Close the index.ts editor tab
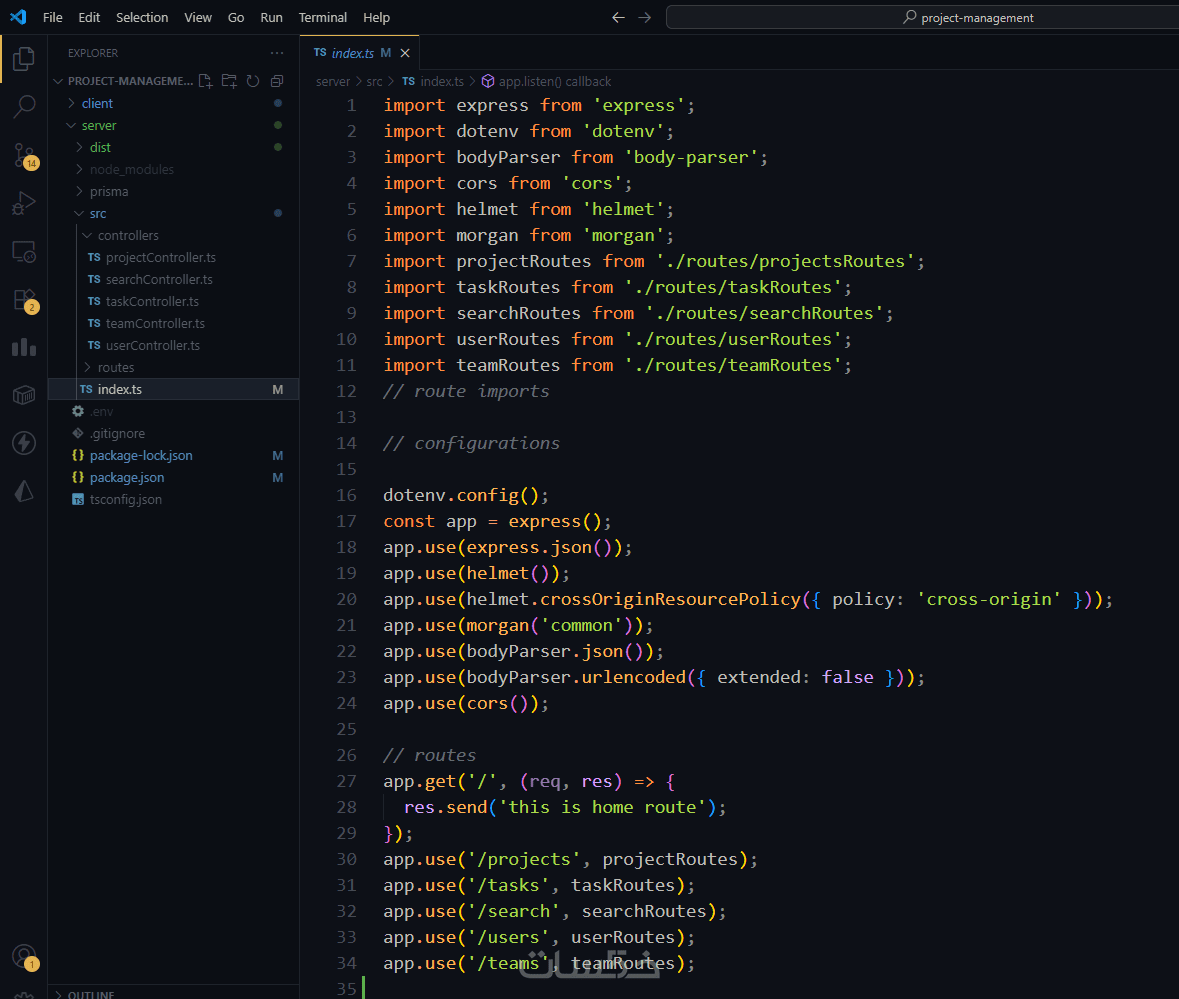The image size is (1179, 999). pos(405,53)
